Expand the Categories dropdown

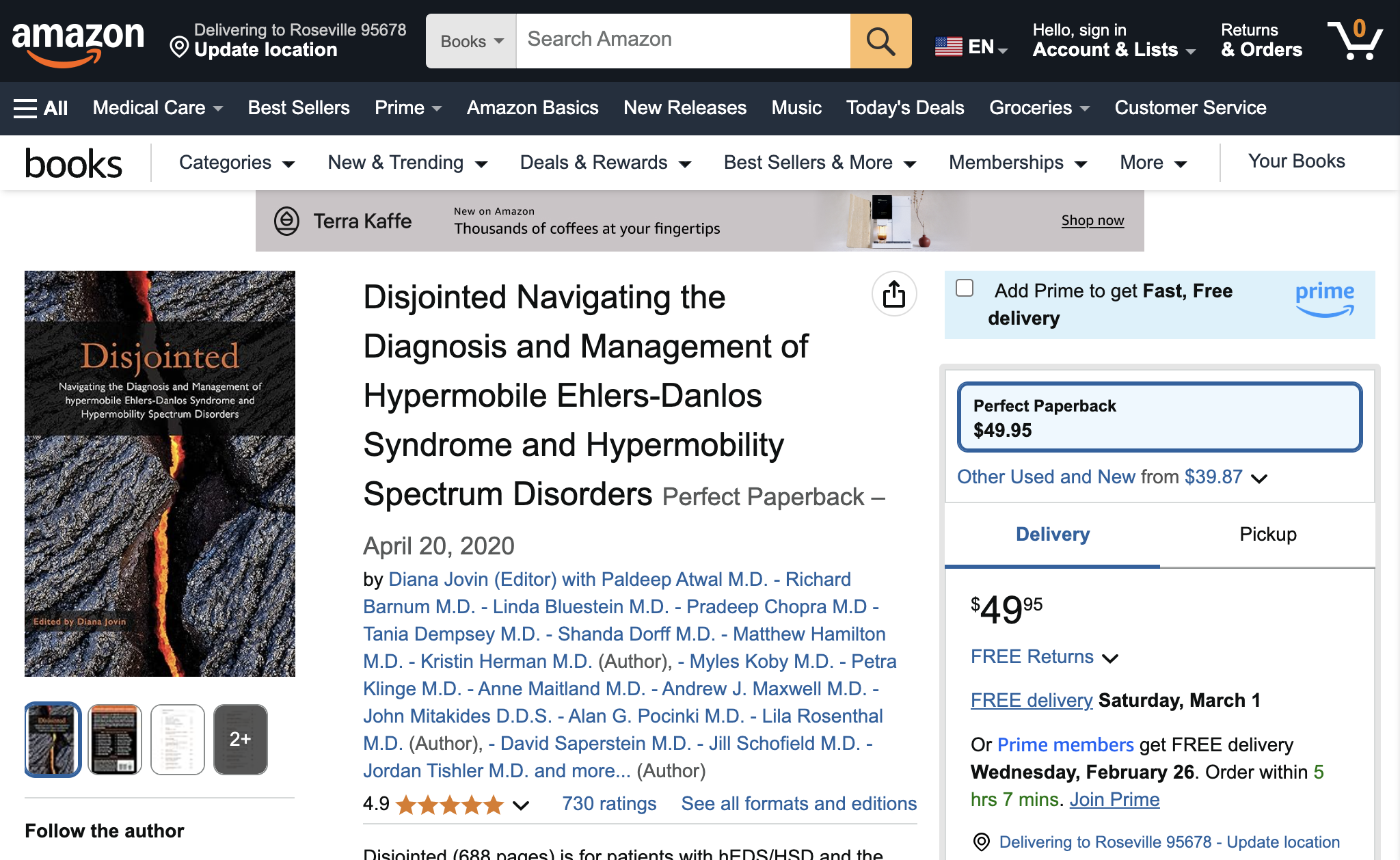tap(237, 163)
